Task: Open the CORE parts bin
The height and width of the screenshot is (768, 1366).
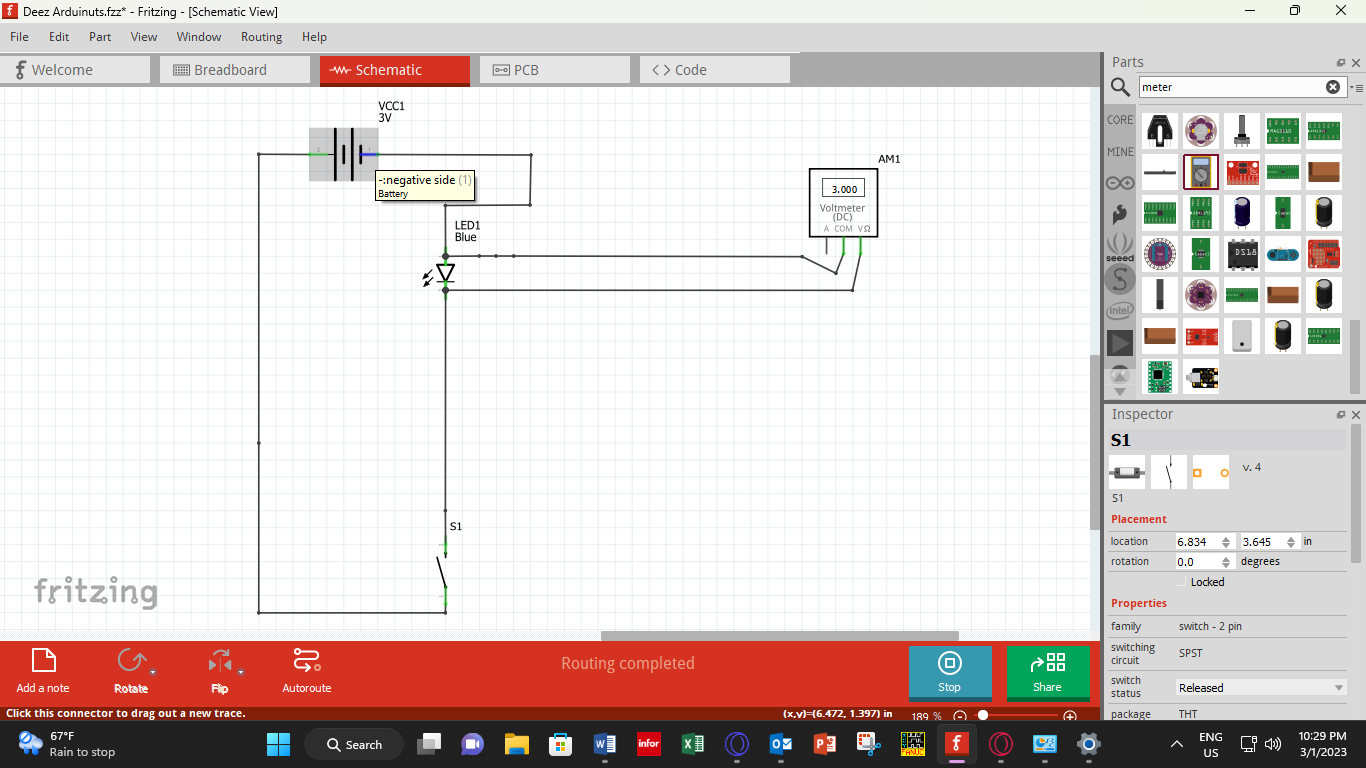Action: [x=1119, y=119]
